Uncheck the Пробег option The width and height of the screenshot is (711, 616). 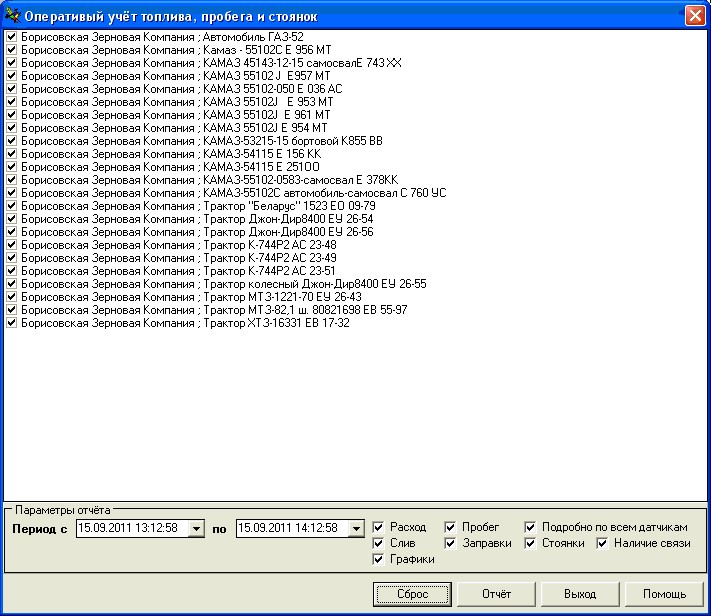click(451, 527)
